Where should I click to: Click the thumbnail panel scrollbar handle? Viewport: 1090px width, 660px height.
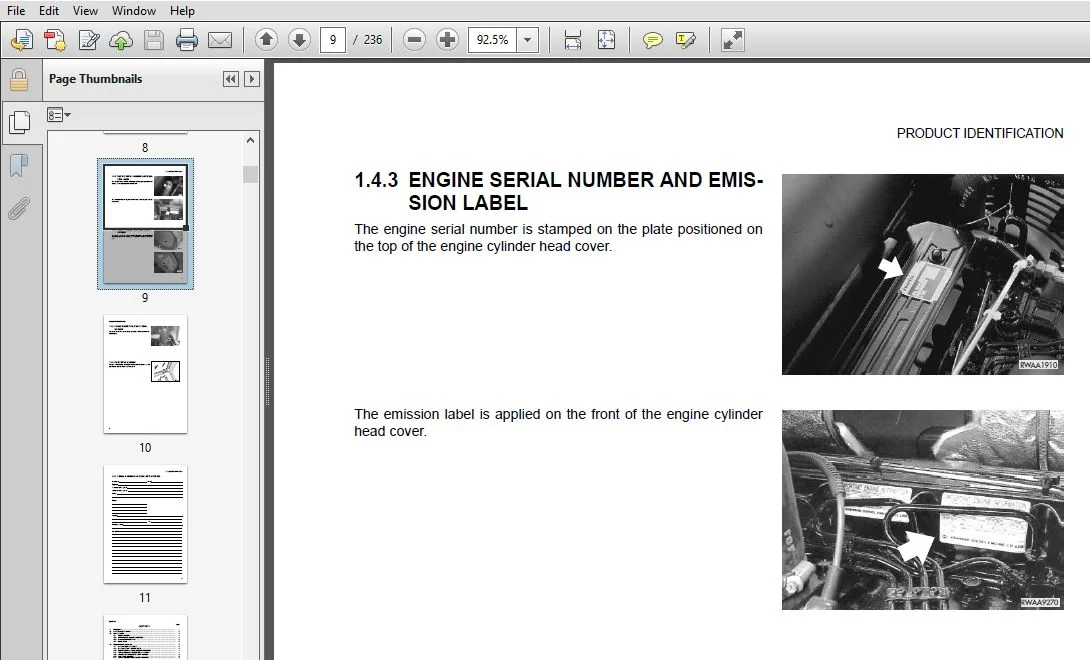coord(250,174)
